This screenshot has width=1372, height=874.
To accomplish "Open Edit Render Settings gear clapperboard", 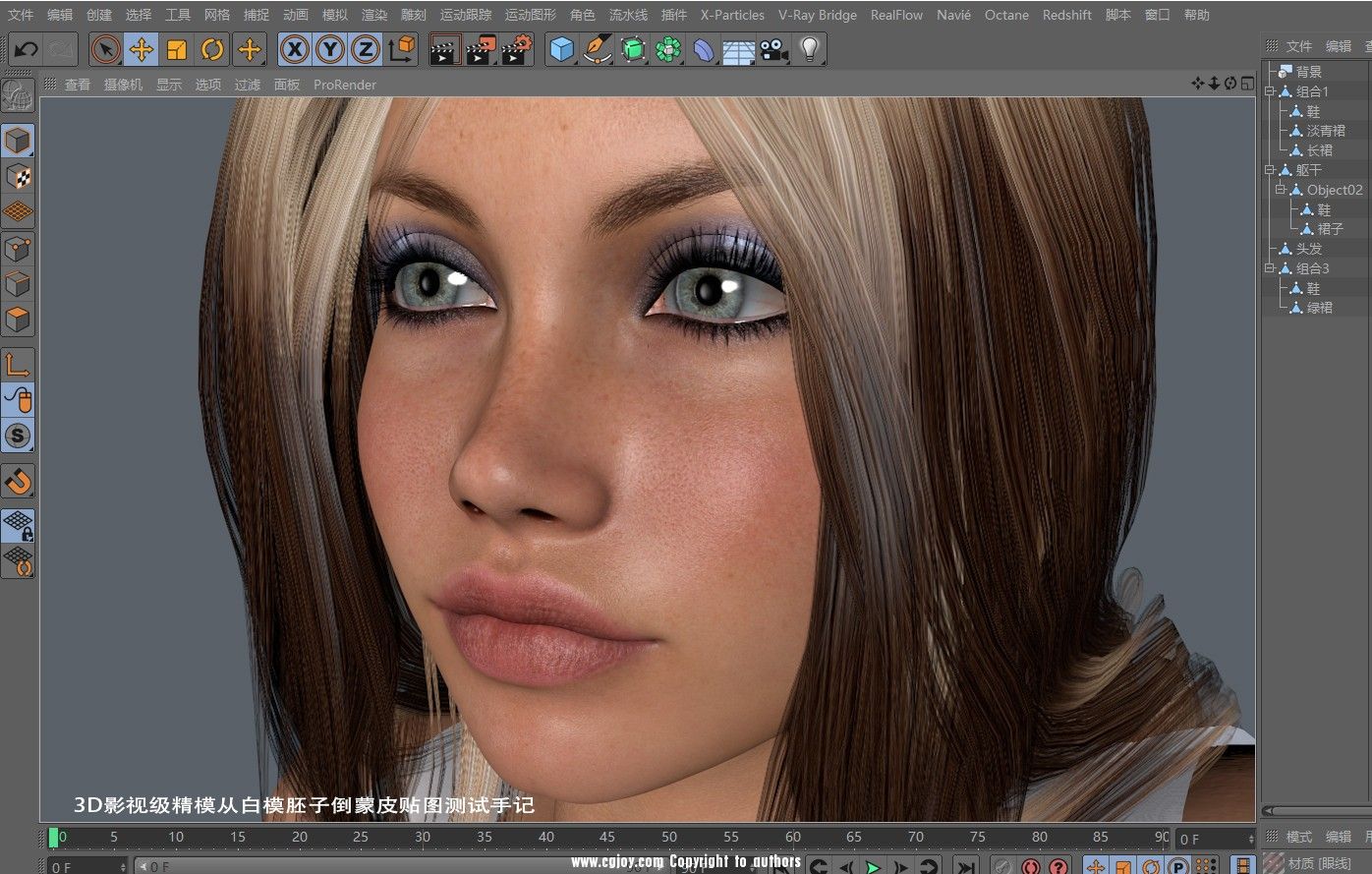I will point(517,49).
